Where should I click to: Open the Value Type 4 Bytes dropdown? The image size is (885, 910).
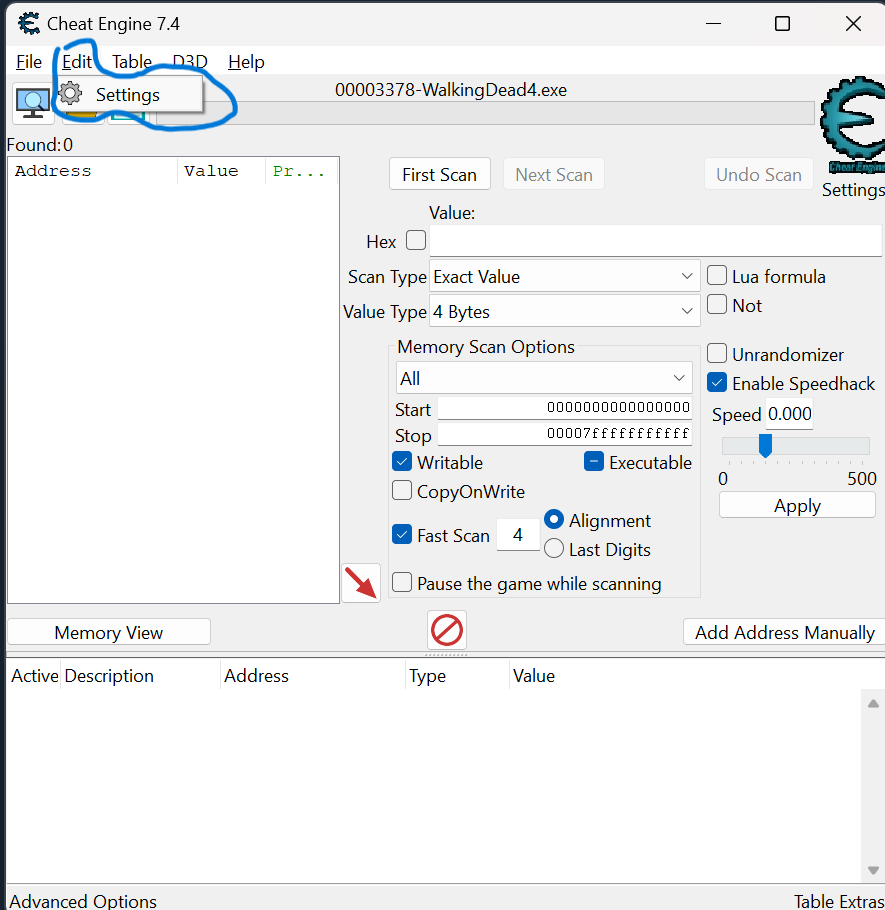[565, 311]
